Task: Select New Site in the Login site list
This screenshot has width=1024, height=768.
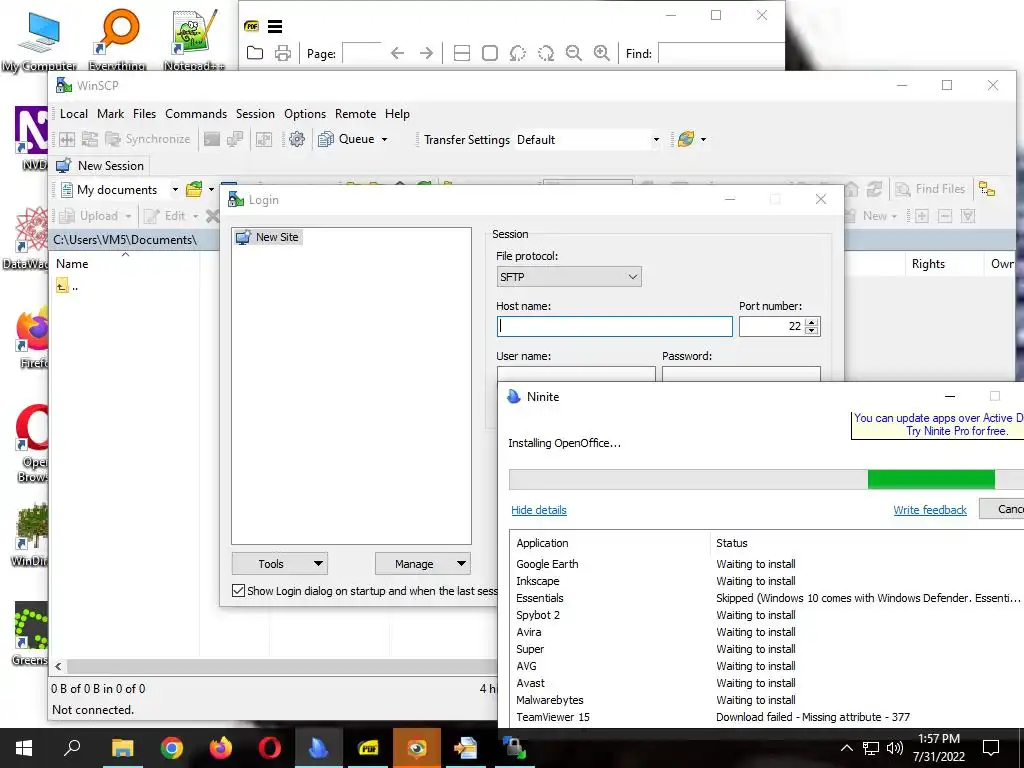Action: (268, 237)
